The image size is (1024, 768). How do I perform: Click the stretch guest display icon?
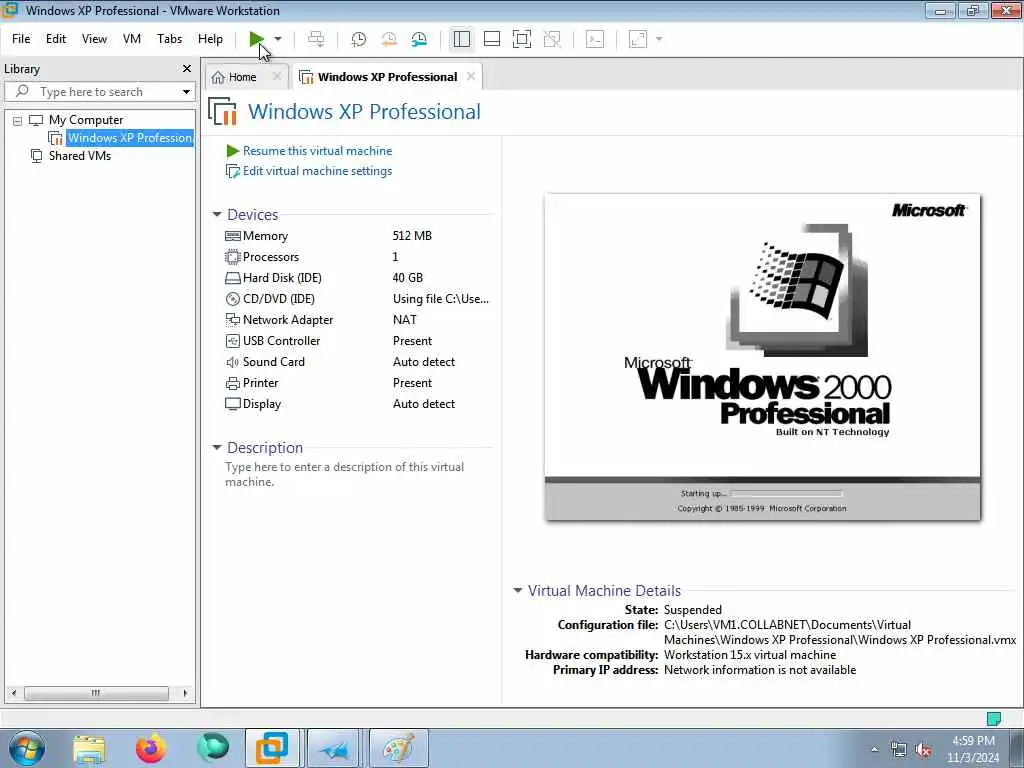tap(638, 39)
